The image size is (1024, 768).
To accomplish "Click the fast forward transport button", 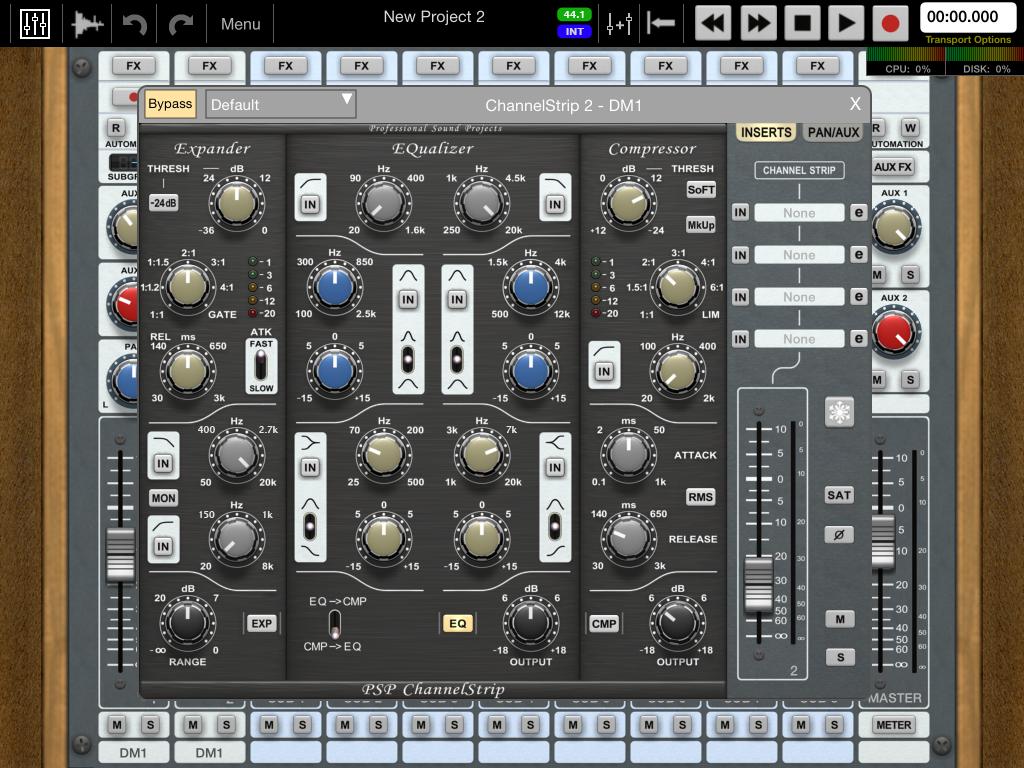I will tap(758, 24).
